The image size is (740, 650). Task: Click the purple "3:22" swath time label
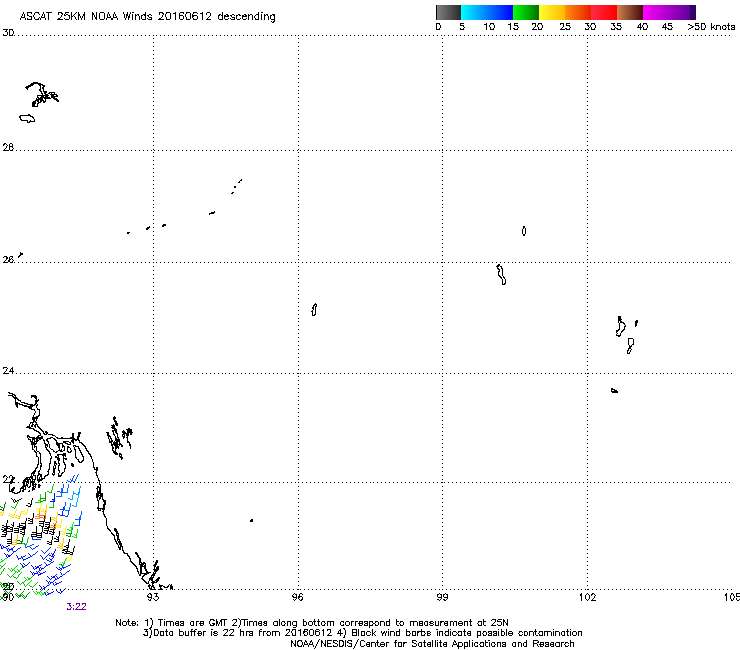[x=76, y=607]
